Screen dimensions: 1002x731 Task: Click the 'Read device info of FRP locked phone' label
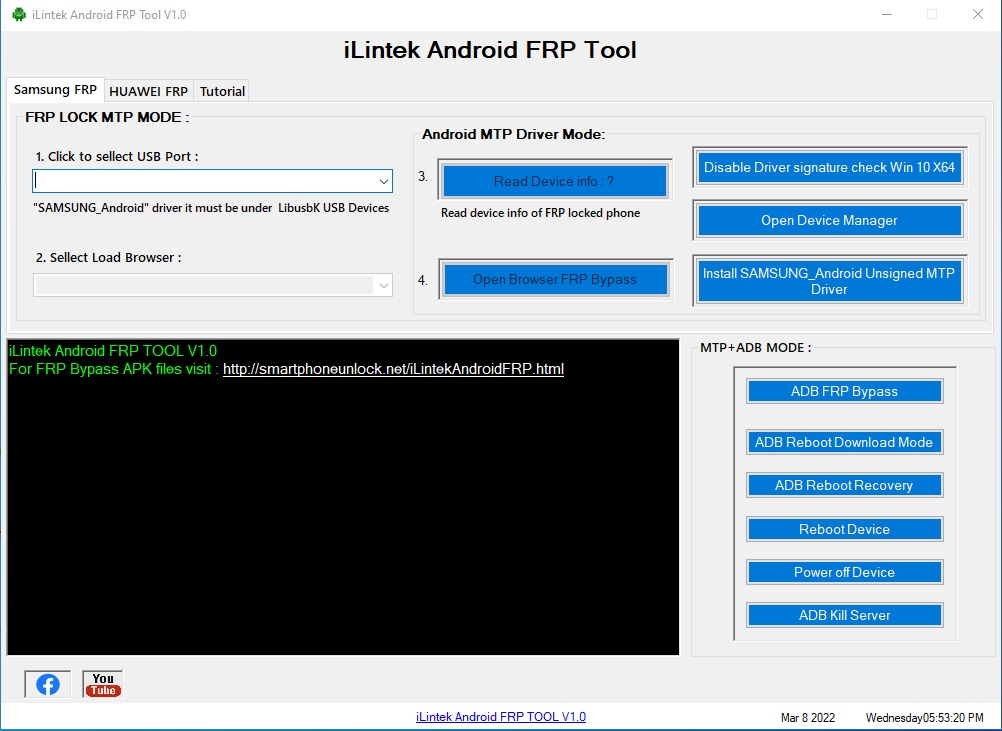541,213
